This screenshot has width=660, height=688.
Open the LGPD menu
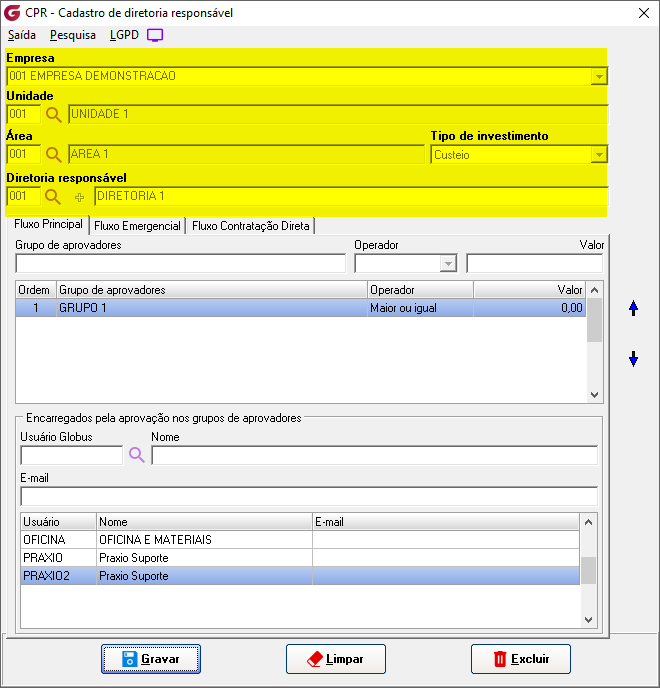pyautogui.click(x=124, y=35)
